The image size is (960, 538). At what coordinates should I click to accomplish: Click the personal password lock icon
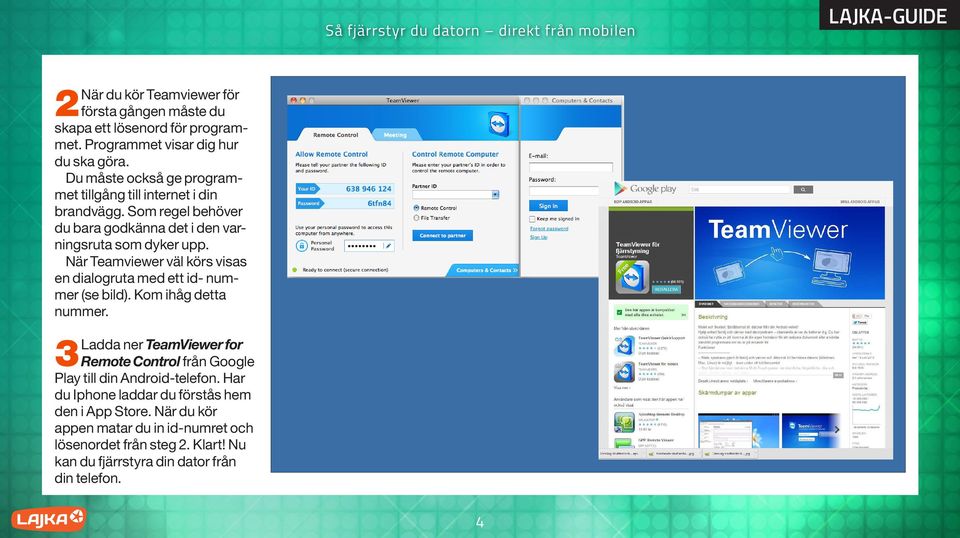click(x=301, y=246)
